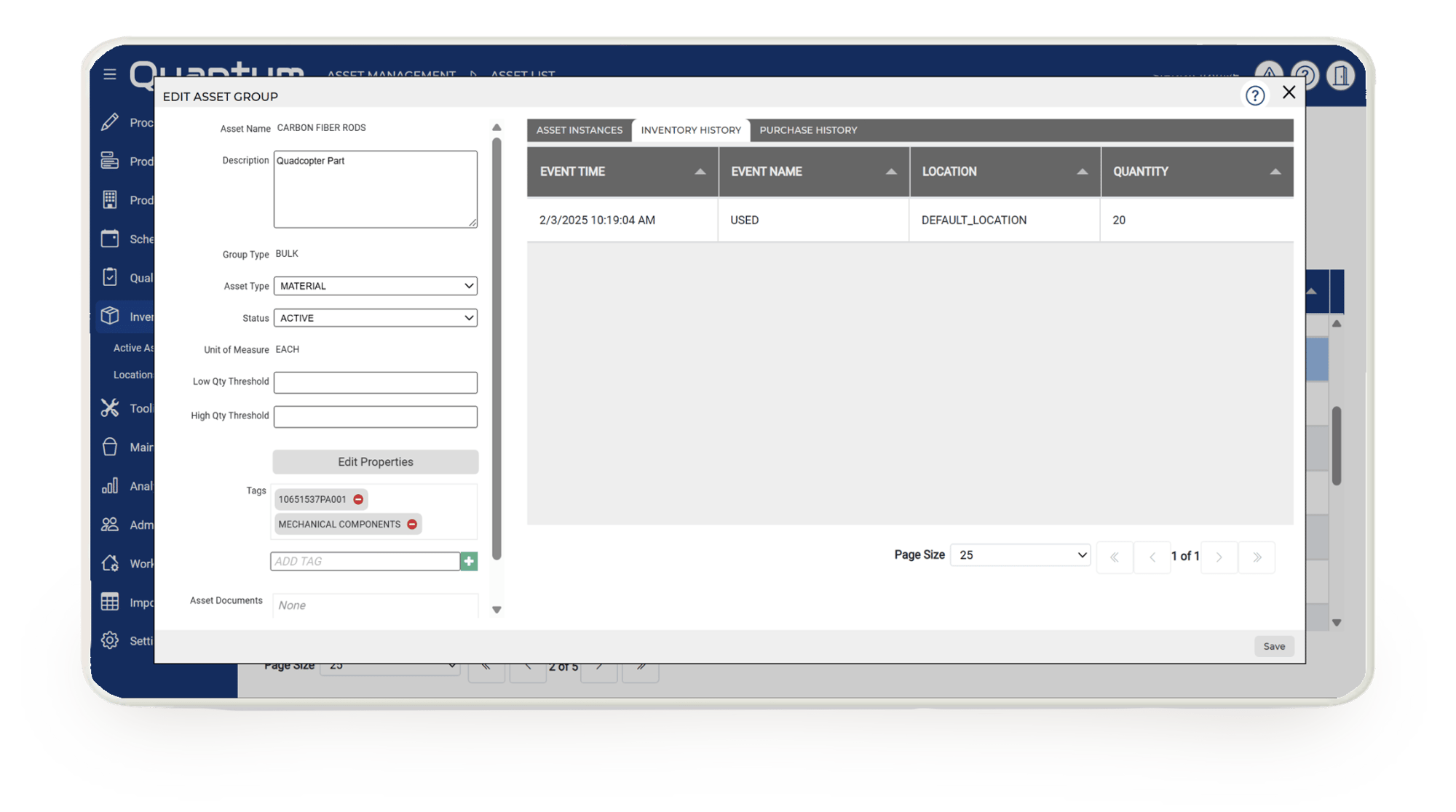Click the green add tag plus button
This screenshot has height=812, width=1456.
(x=469, y=561)
